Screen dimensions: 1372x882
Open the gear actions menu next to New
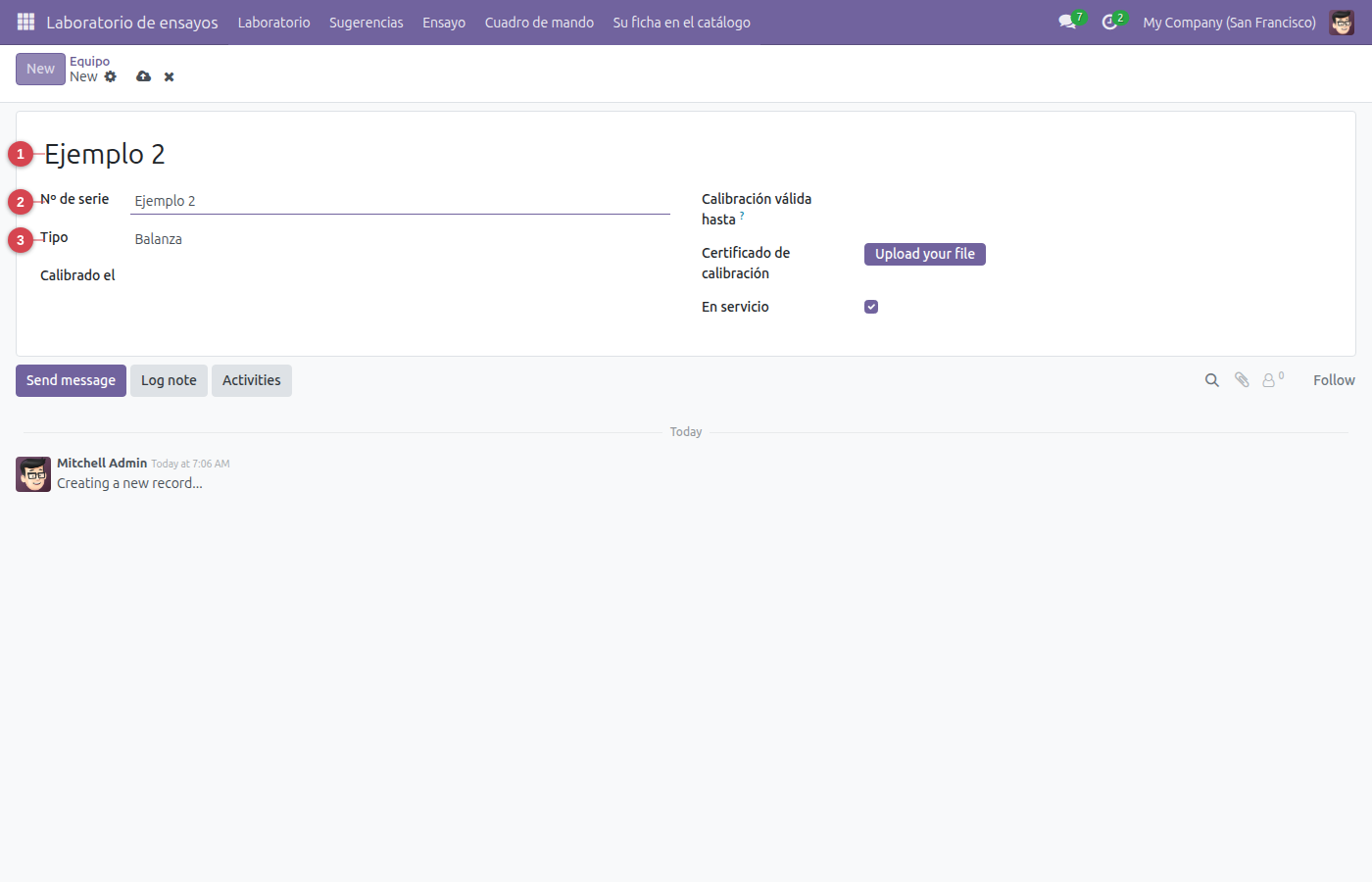coord(111,76)
